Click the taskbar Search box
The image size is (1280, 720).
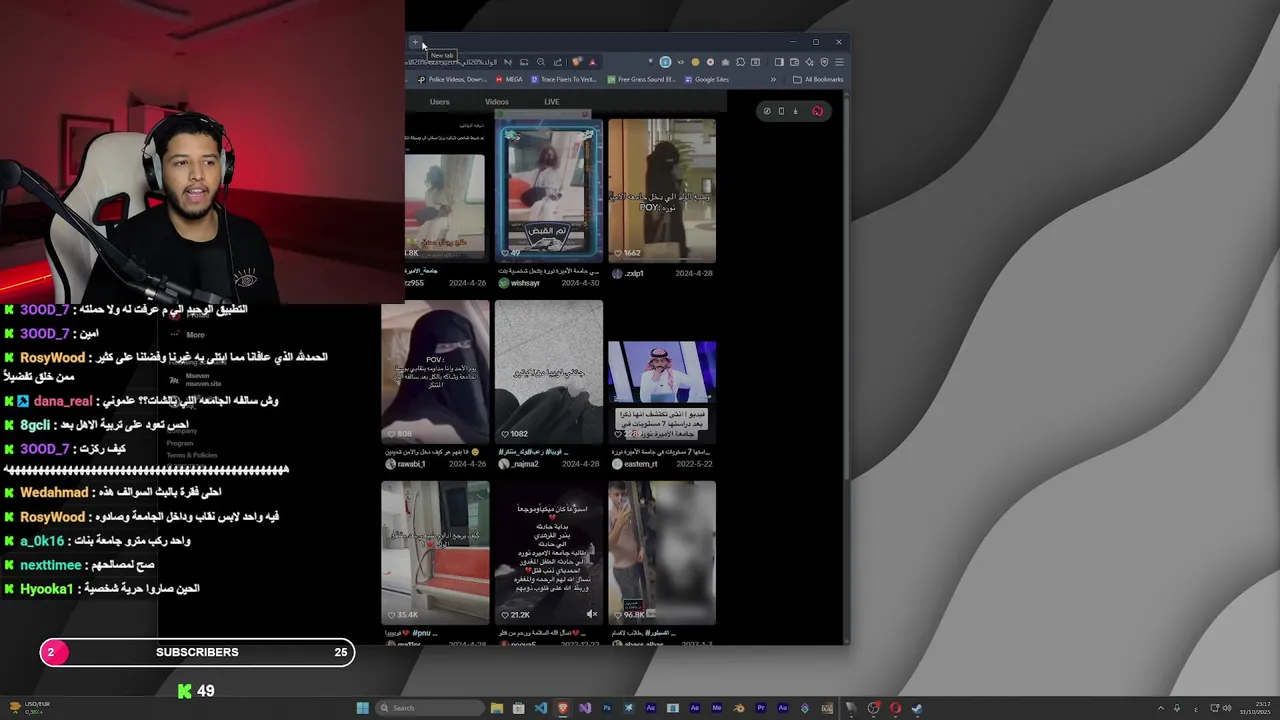tap(430, 708)
